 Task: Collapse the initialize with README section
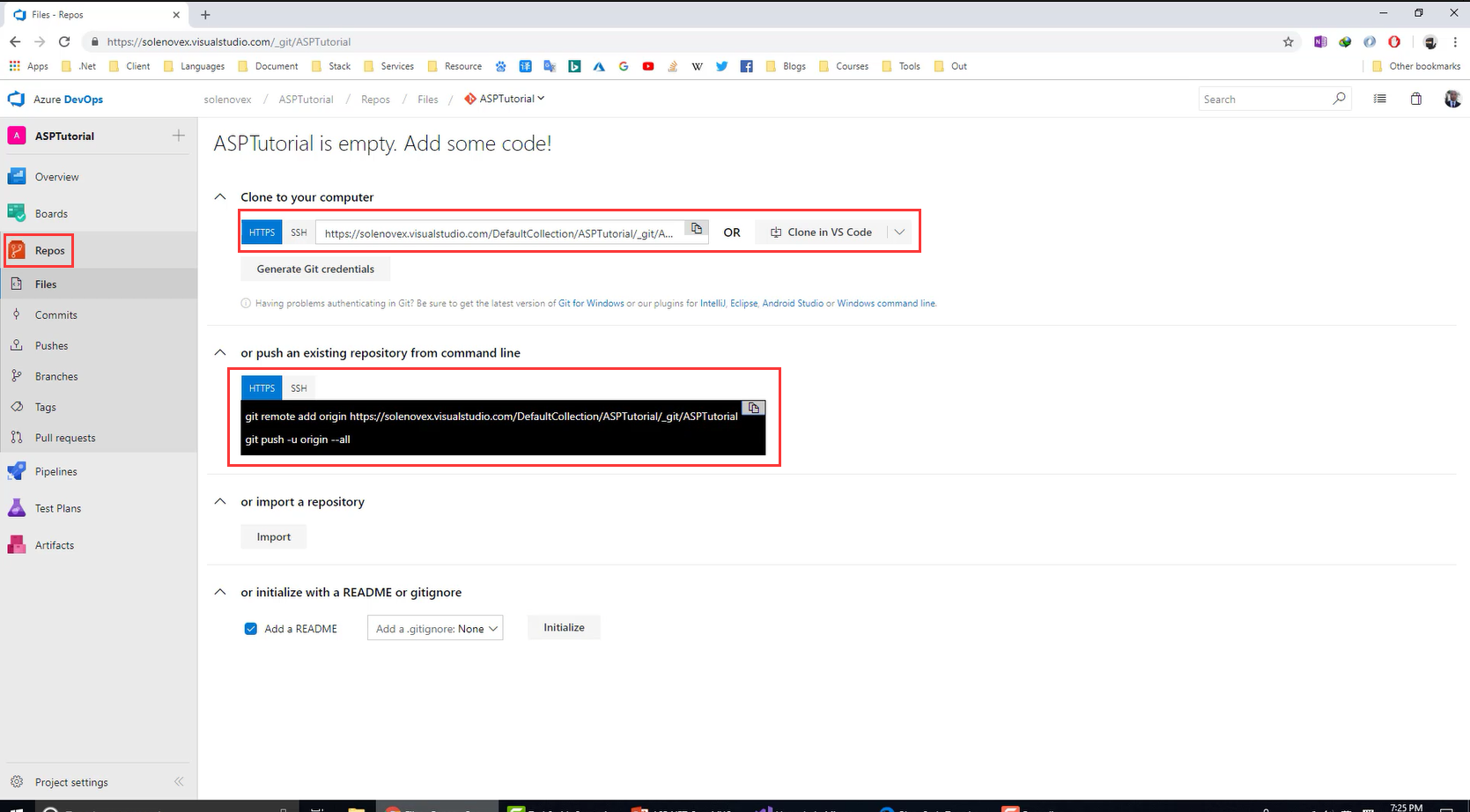(220, 592)
